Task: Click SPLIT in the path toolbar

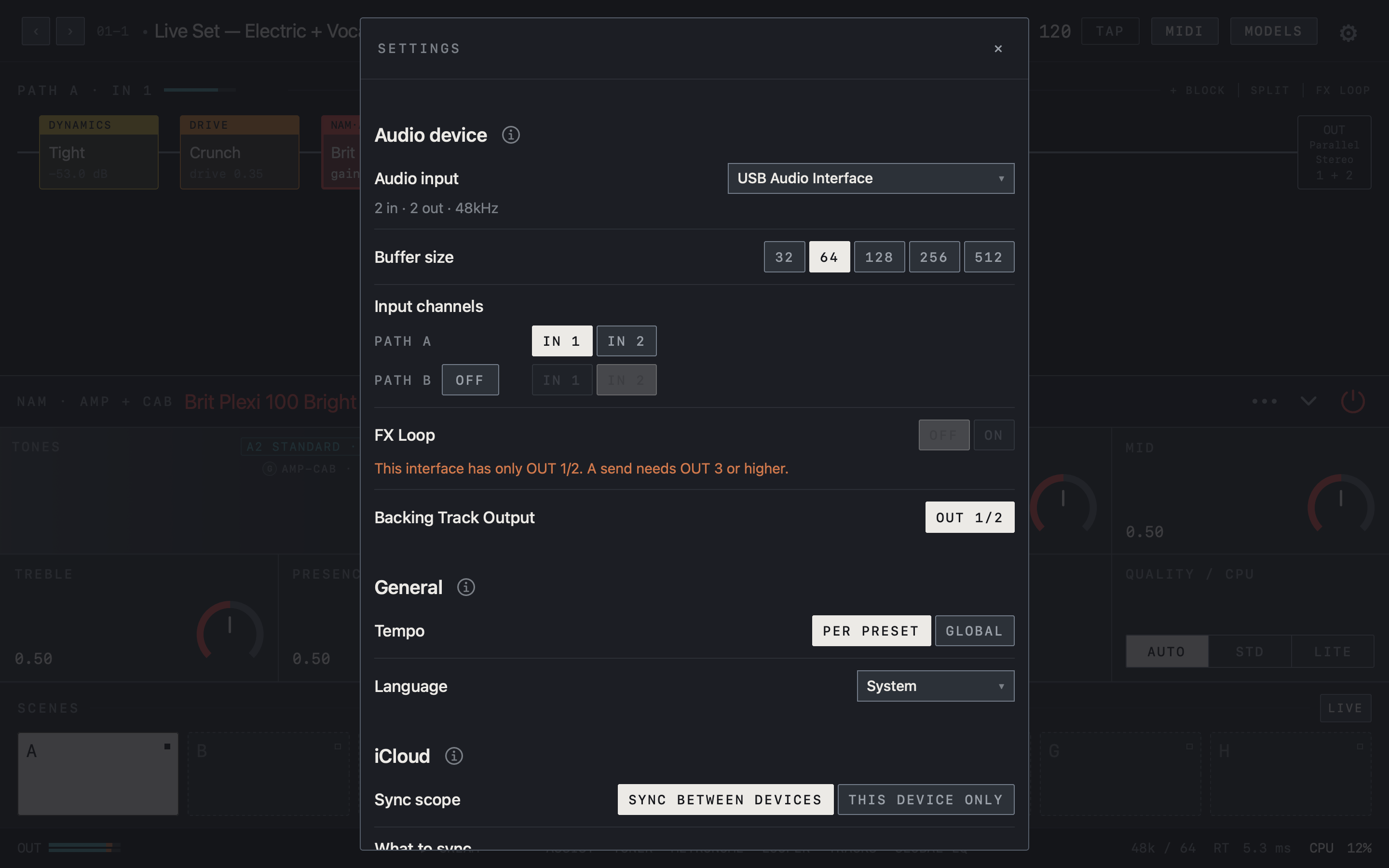Action: coord(1269,91)
